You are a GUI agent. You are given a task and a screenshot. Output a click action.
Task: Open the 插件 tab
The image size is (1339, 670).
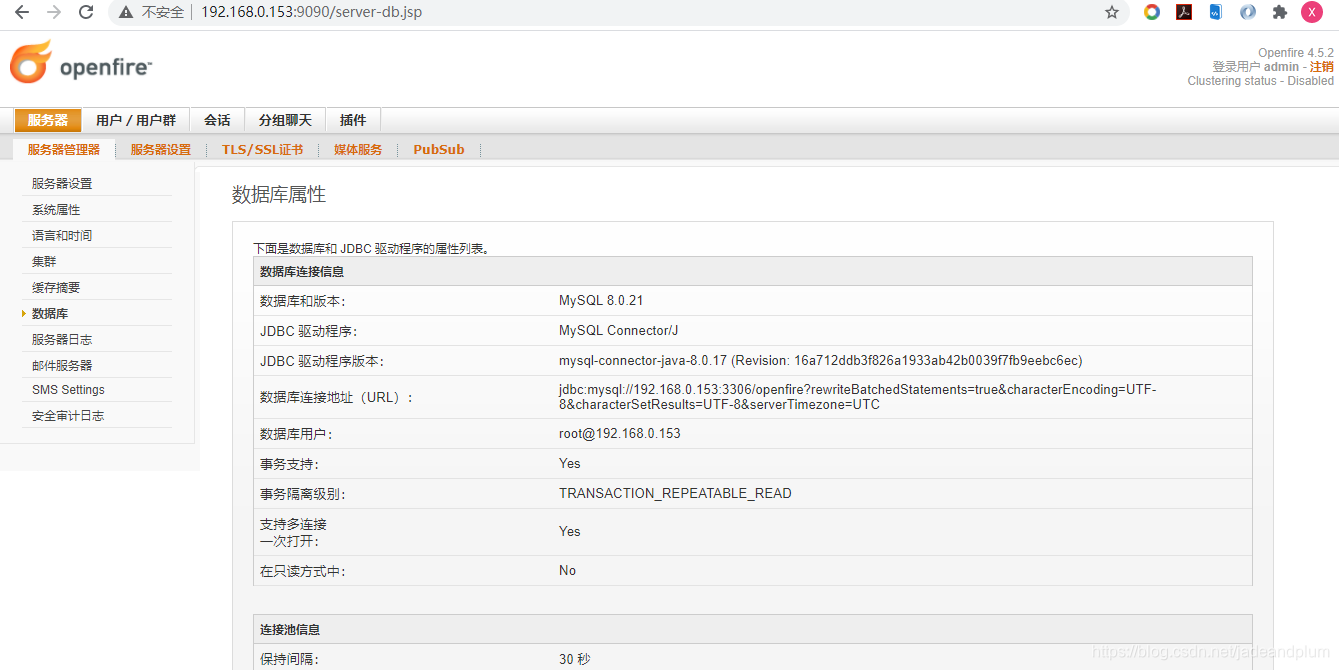pos(353,120)
